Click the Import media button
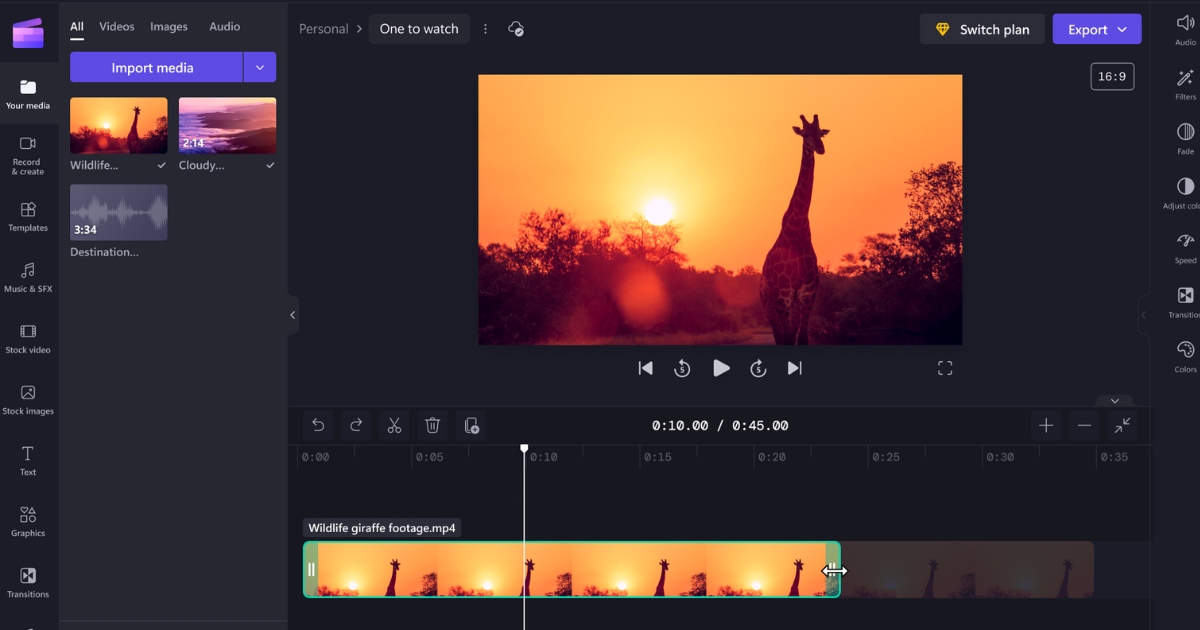The image size is (1200, 630). point(153,67)
